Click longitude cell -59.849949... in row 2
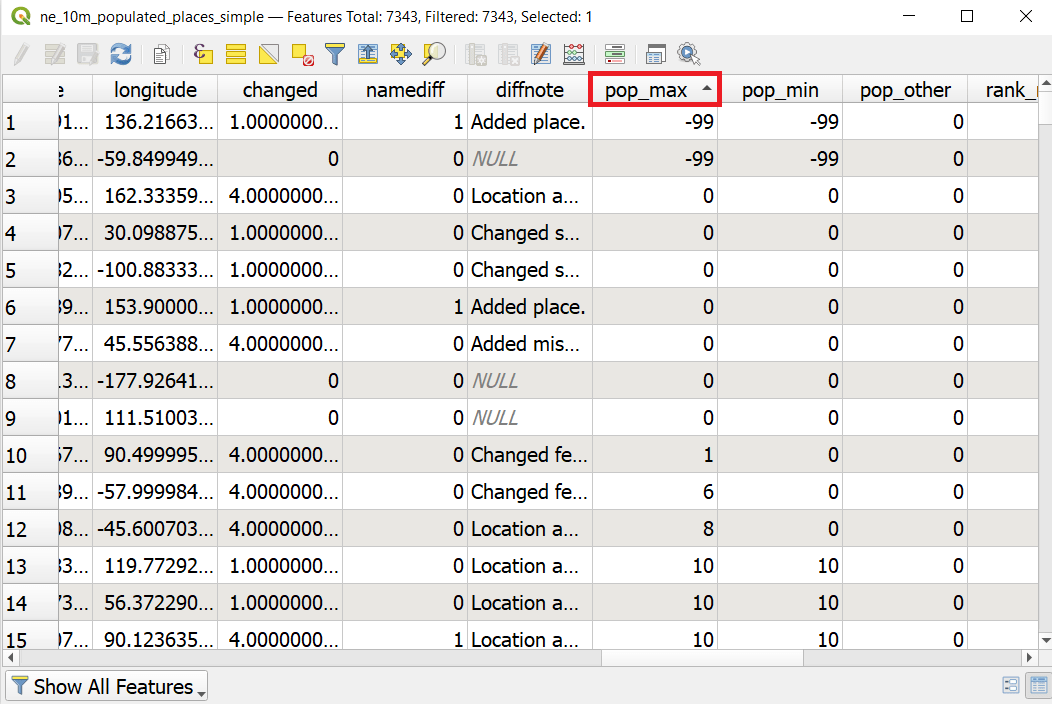Screen dimensions: 1052x704 155,158
